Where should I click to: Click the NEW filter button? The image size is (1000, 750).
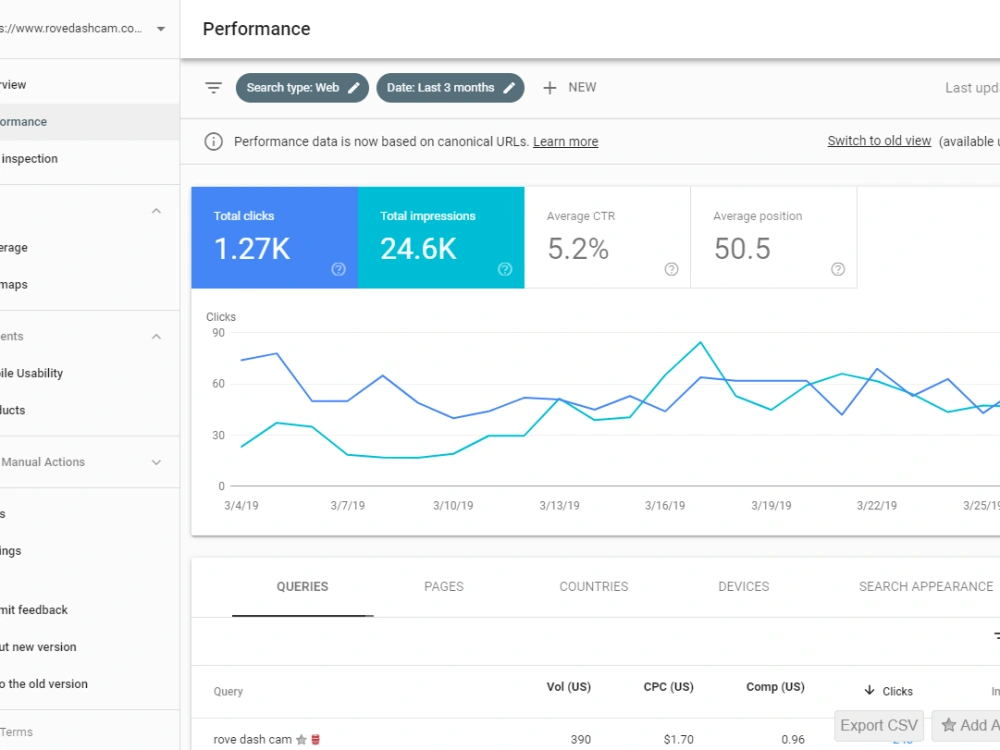(x=570, y=88)
